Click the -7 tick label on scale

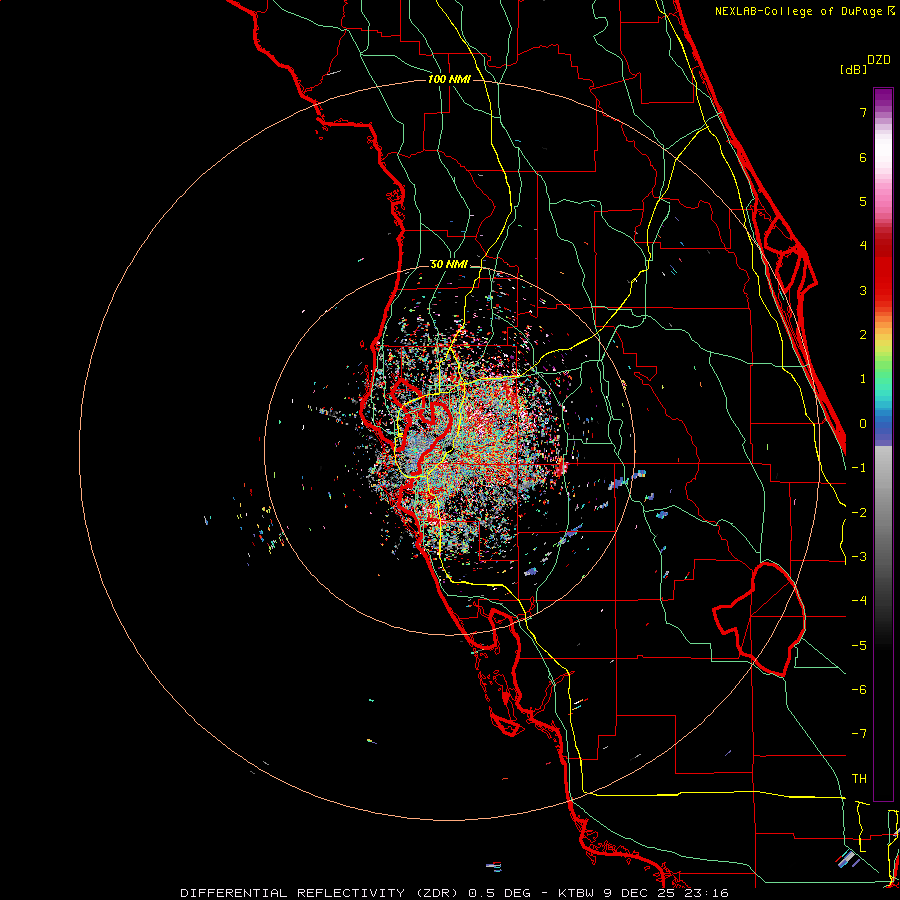click(859, 734)
